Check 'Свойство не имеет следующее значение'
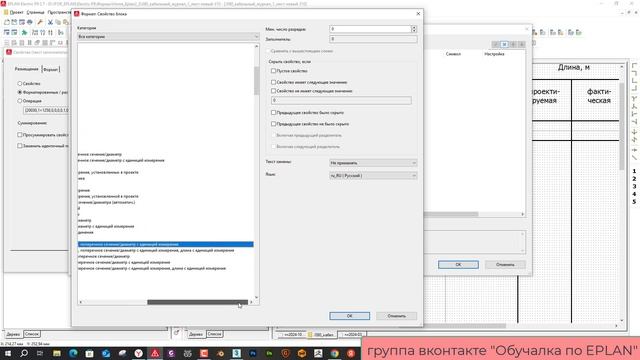The width and height of the screenshot is (640, 360). (x=273, y=91)
